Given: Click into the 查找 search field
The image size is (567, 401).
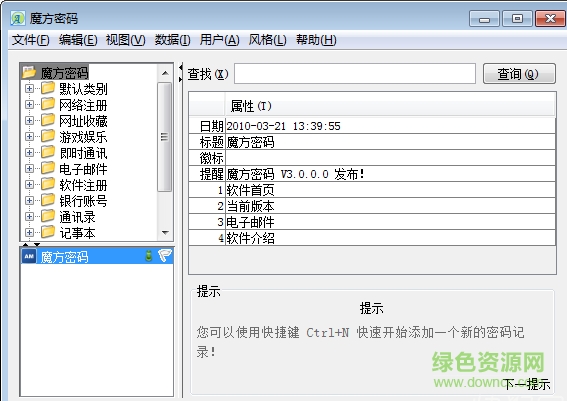Looking at the screenshot, I should [355, 74].
